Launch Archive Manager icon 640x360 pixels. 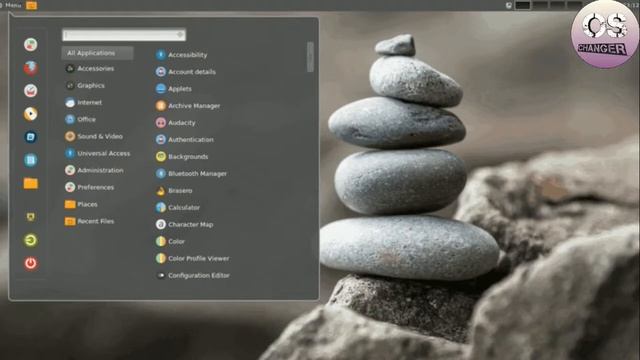coord(161,106)
